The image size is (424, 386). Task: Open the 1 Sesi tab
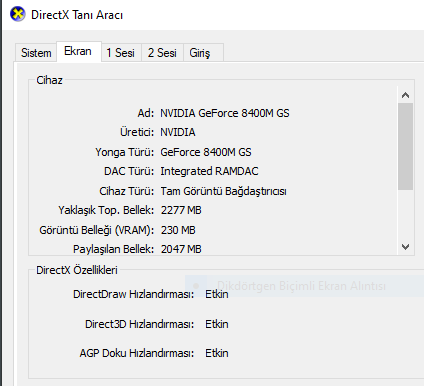(121, 53)
